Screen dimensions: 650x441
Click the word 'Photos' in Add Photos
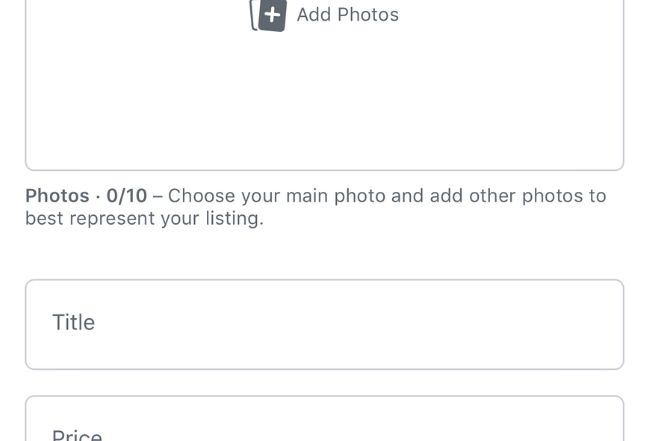370,15
